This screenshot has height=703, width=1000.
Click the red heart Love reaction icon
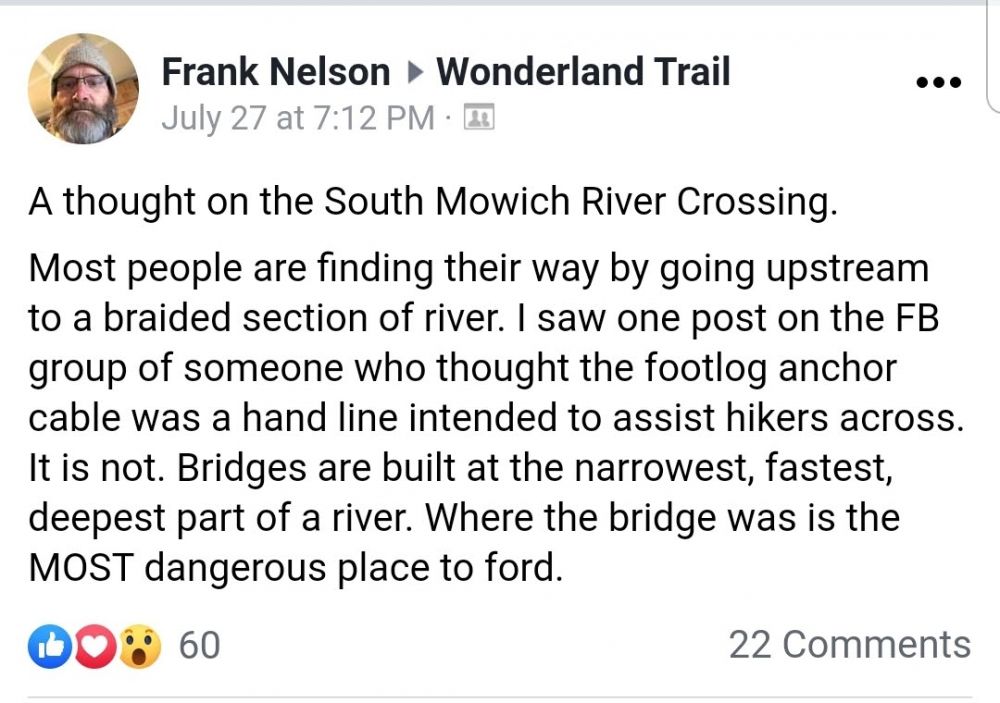(92, 645)
